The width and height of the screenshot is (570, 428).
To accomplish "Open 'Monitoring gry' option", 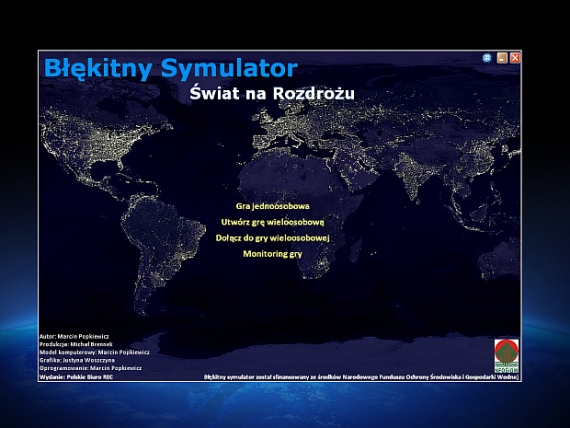I will click(x=272, y=254).
